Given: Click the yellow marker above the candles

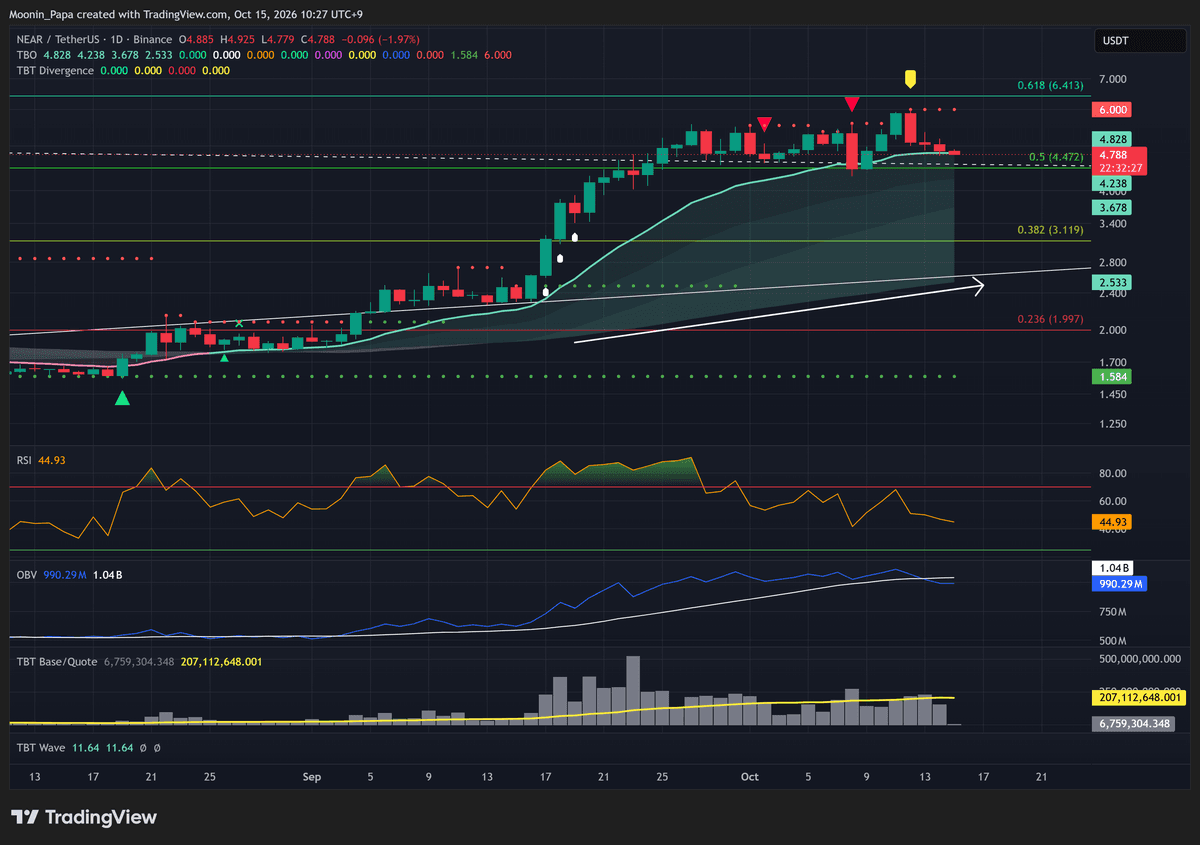Looking at the screenshot, I should tap(910, 79).
